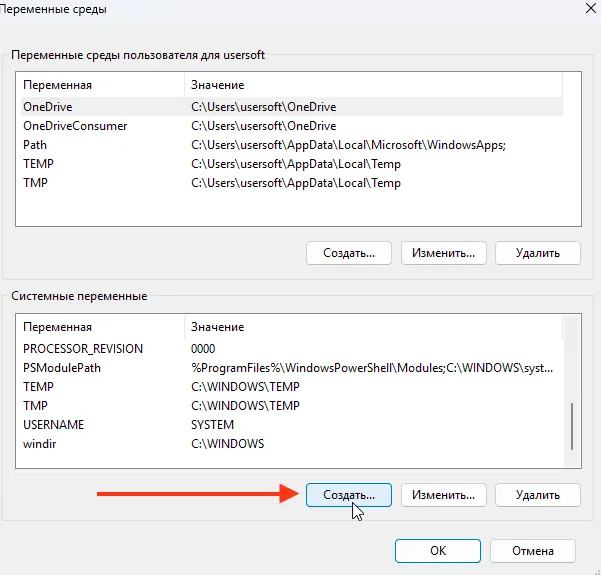The image size is (601, 575).
Task: Click the user variables "Создать..." button
Action: 348,252
